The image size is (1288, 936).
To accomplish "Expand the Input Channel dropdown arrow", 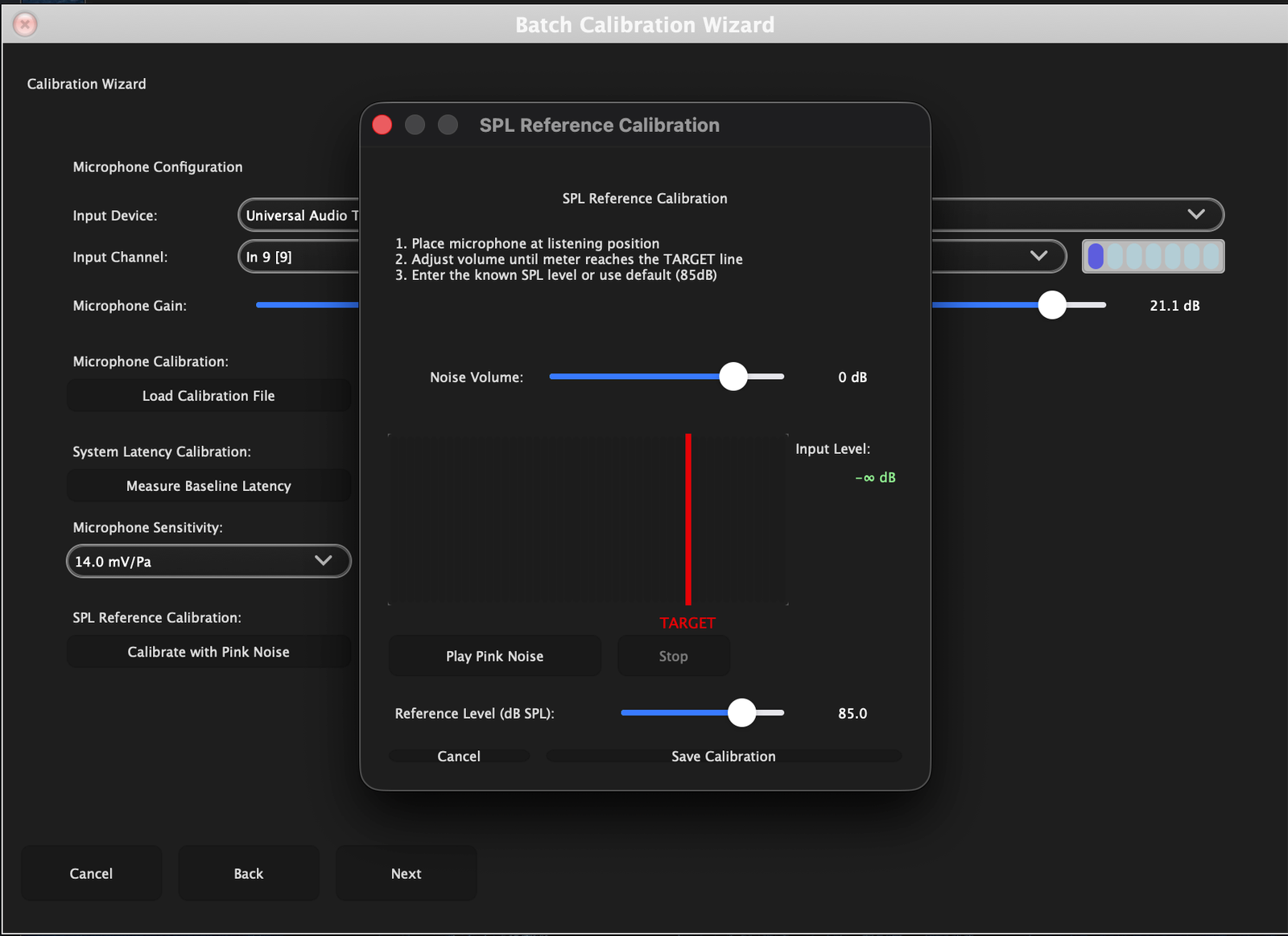I will (1038, 256).
